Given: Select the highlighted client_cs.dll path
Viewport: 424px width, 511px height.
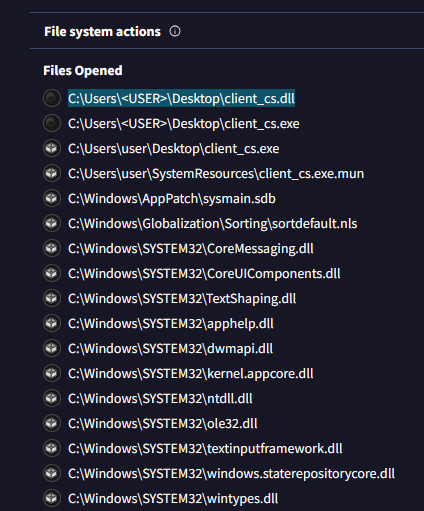Looking at the screenshot, I should [x=181, y=98].
